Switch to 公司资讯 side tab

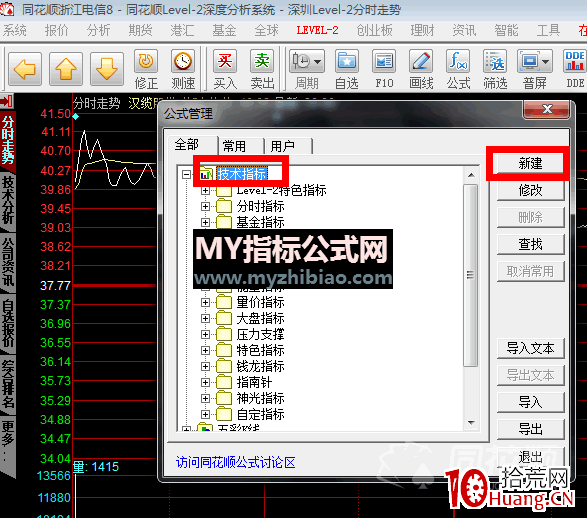[8, 264]
